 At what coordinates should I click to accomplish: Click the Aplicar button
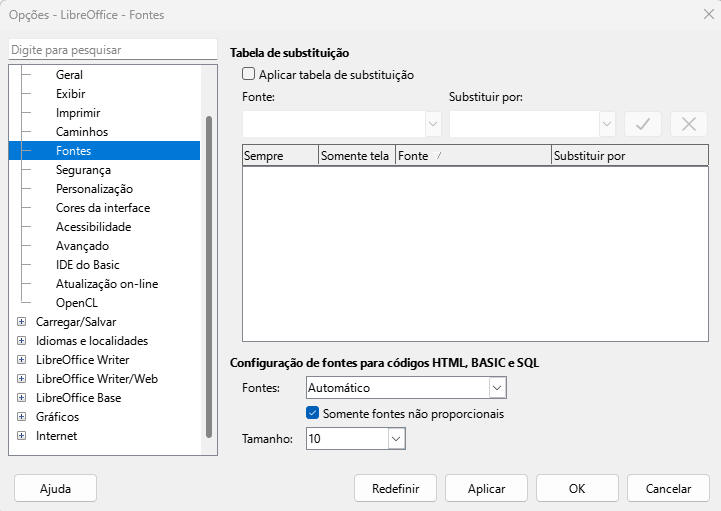click(486, 488)
